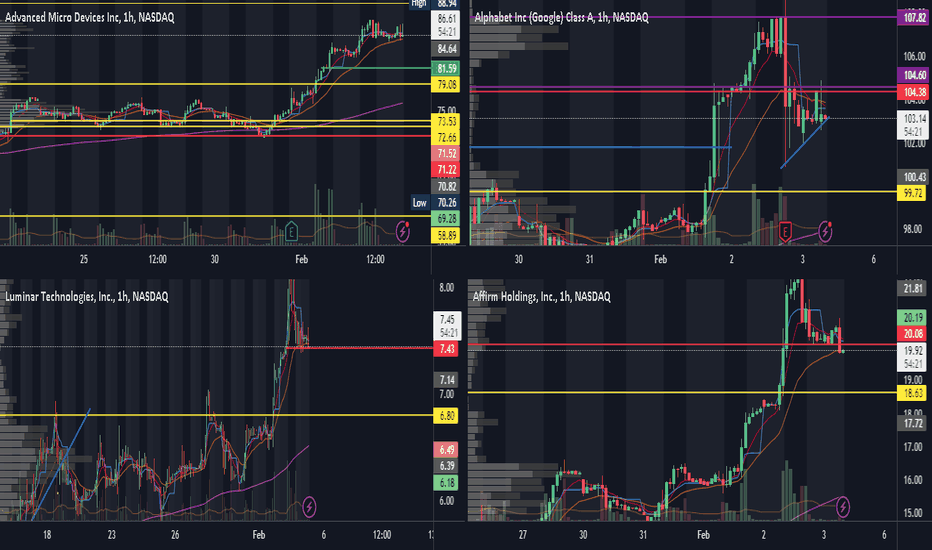The height and width of the screenshot is (550, 932).
Task: Click the pink 6.49 price label
Action: (x=446, y=450)
